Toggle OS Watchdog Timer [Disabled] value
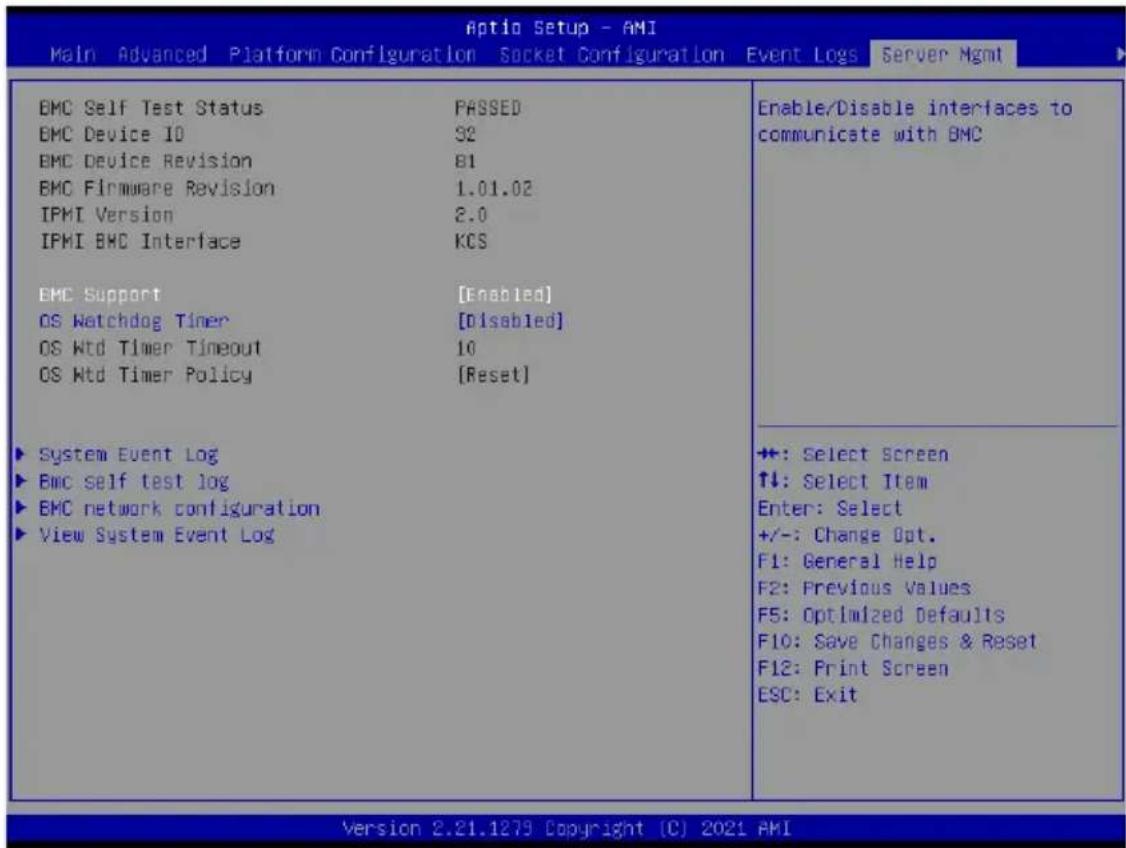 [510, 322]
